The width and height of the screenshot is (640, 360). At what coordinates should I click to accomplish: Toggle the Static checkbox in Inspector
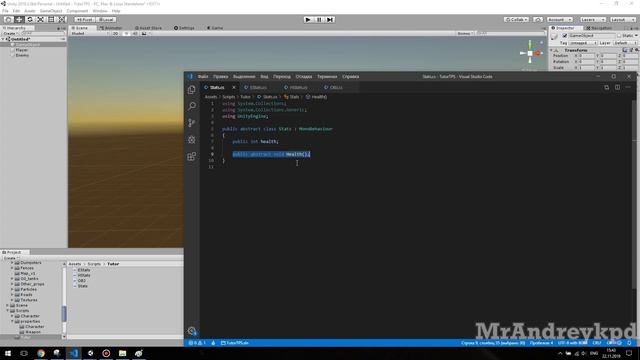620,36
